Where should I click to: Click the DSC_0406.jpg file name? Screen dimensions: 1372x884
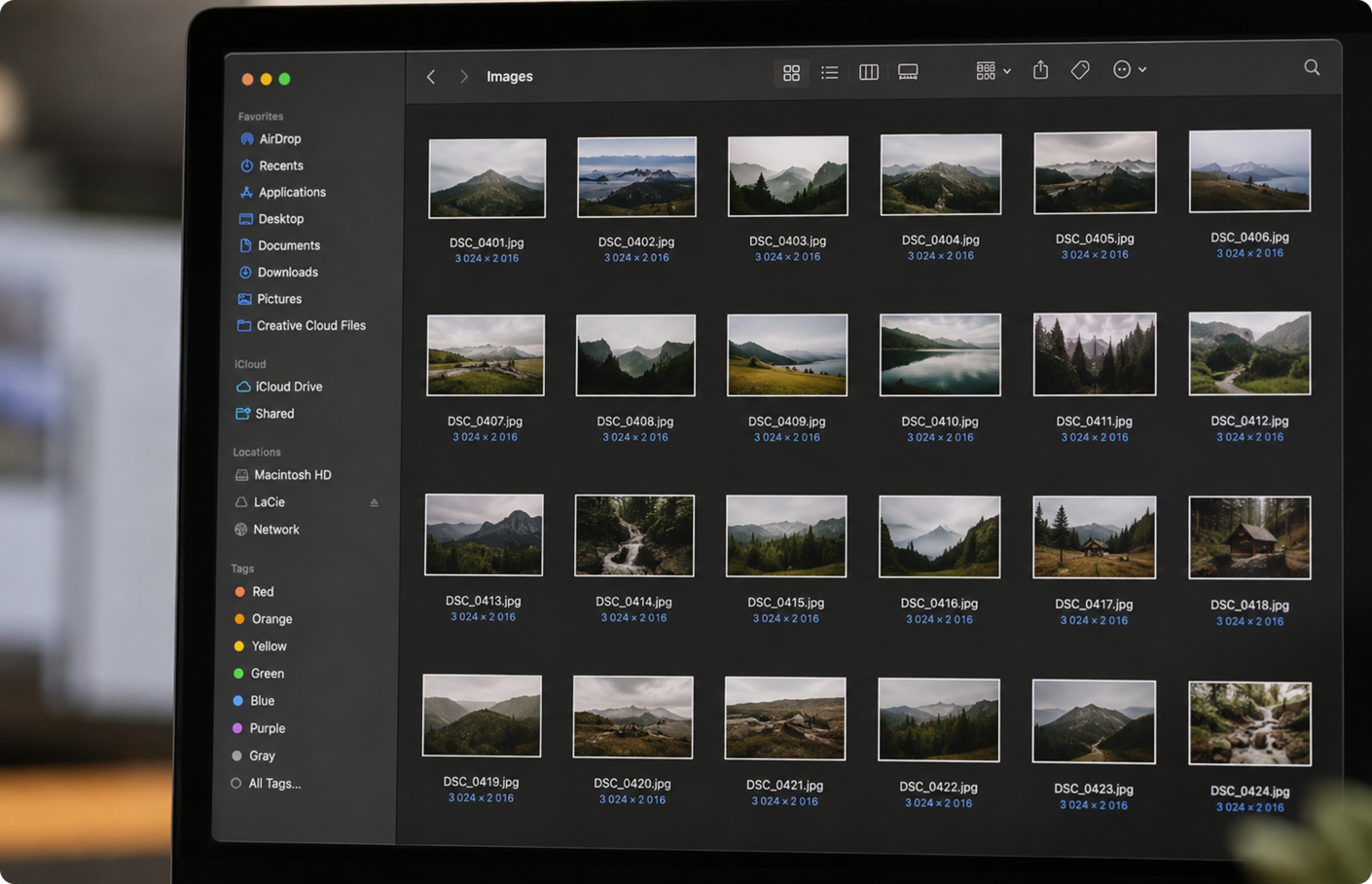[1249, 238]
